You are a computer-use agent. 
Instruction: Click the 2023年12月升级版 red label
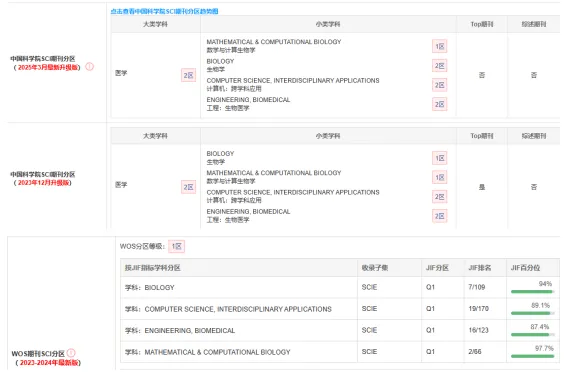pos(44,183)
